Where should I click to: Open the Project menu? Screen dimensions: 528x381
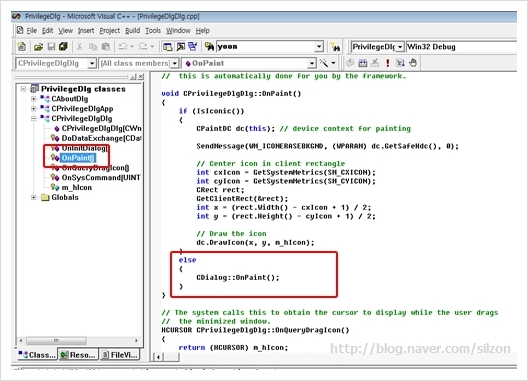(x=109, y=31)
